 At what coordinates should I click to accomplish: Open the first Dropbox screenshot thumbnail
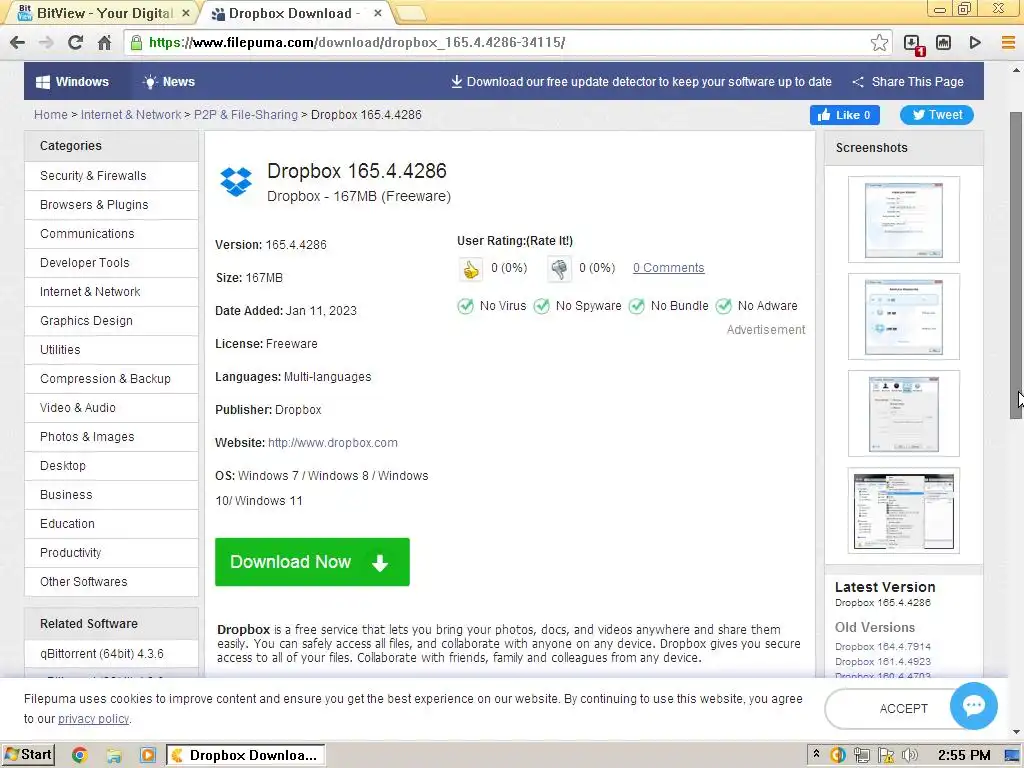(903, 219)
